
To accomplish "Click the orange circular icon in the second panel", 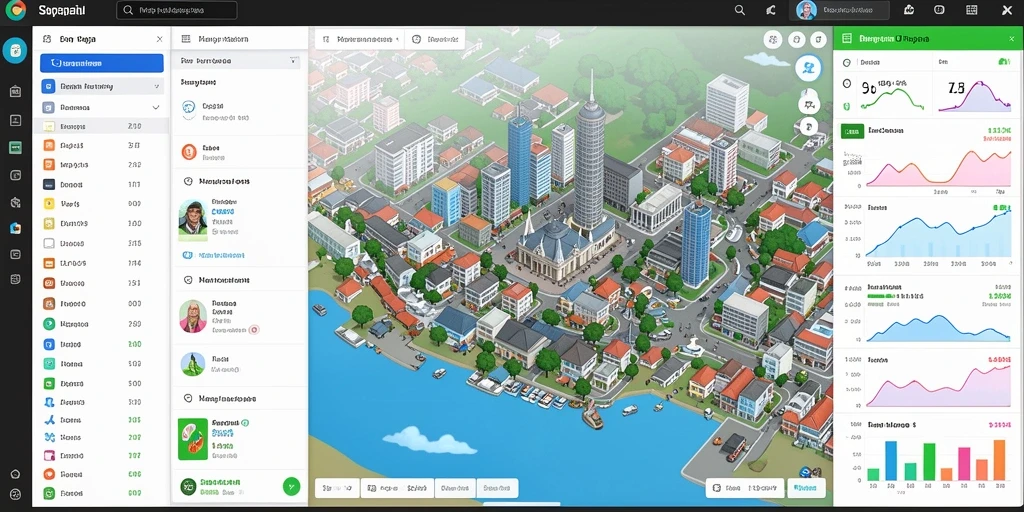I will 189,152.
